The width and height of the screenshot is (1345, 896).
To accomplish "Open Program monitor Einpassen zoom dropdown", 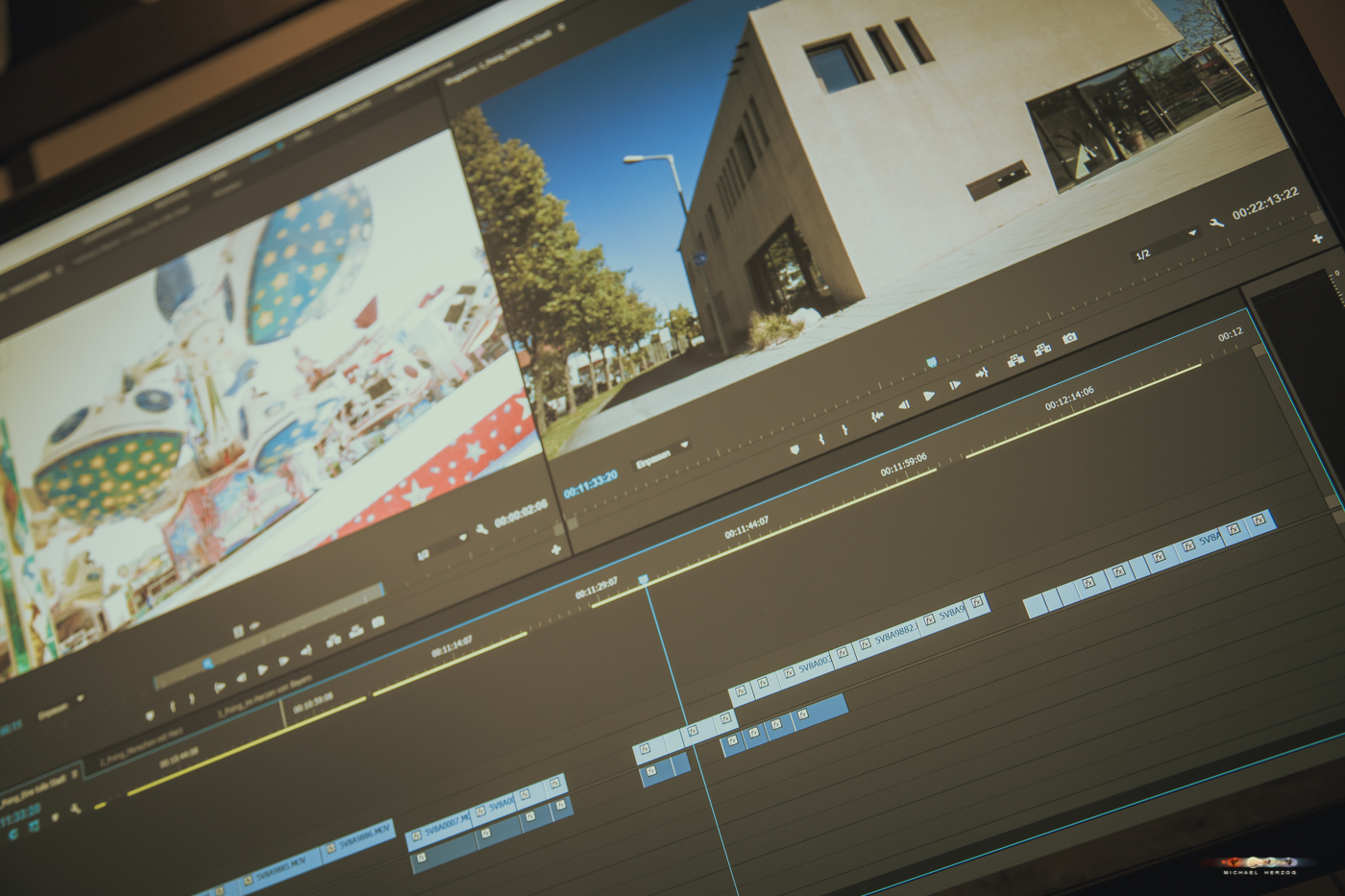I will (x=661, y=457).
